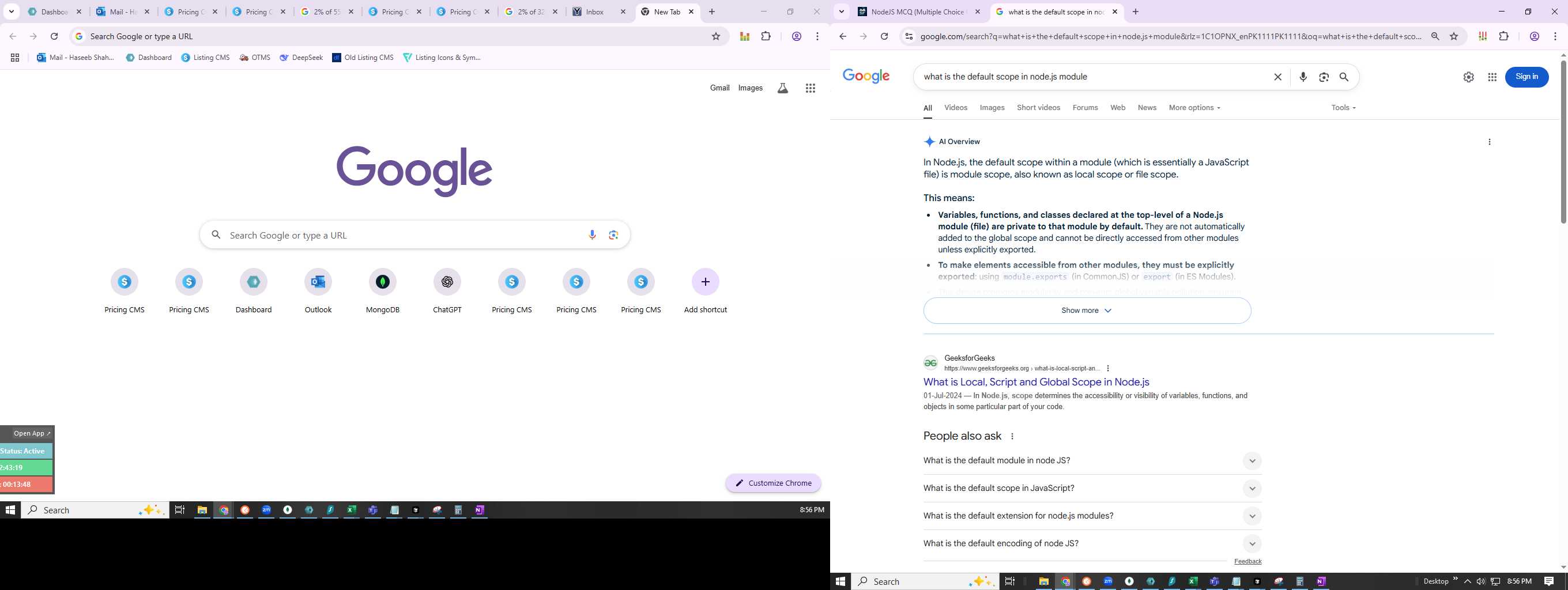Open Google Lens icon in New Tab search box
Screen dimensions: 1568x590
(x=613, y=235)
